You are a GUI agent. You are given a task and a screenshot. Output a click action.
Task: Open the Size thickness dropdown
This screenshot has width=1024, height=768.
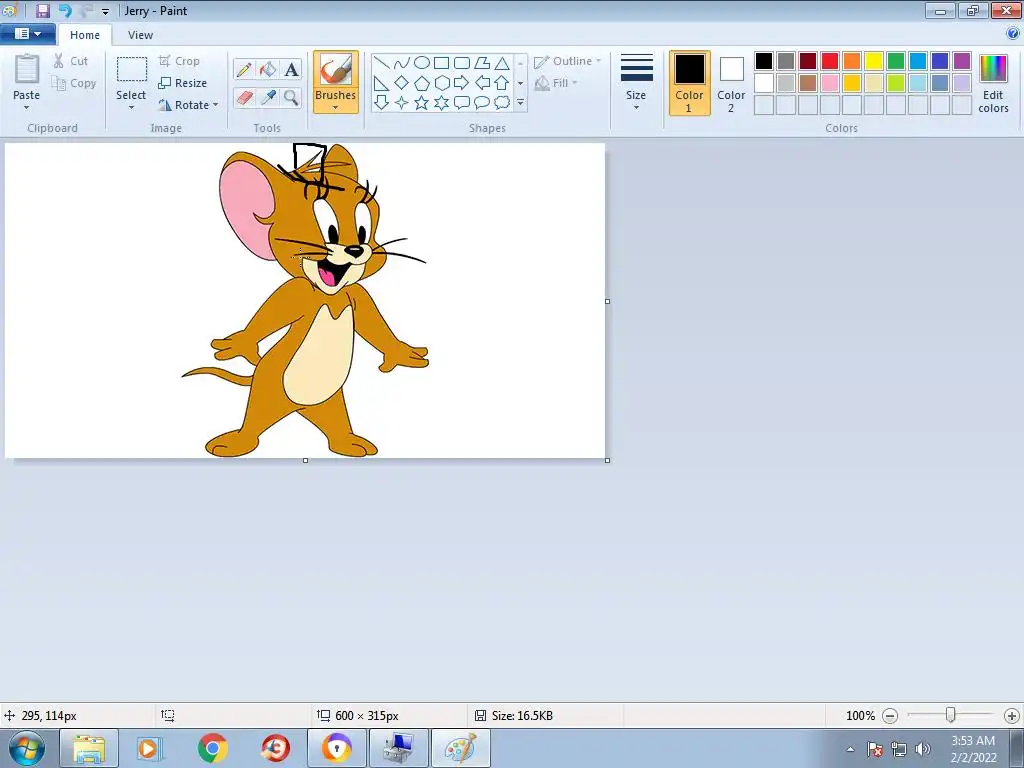(x=636, y=106)
